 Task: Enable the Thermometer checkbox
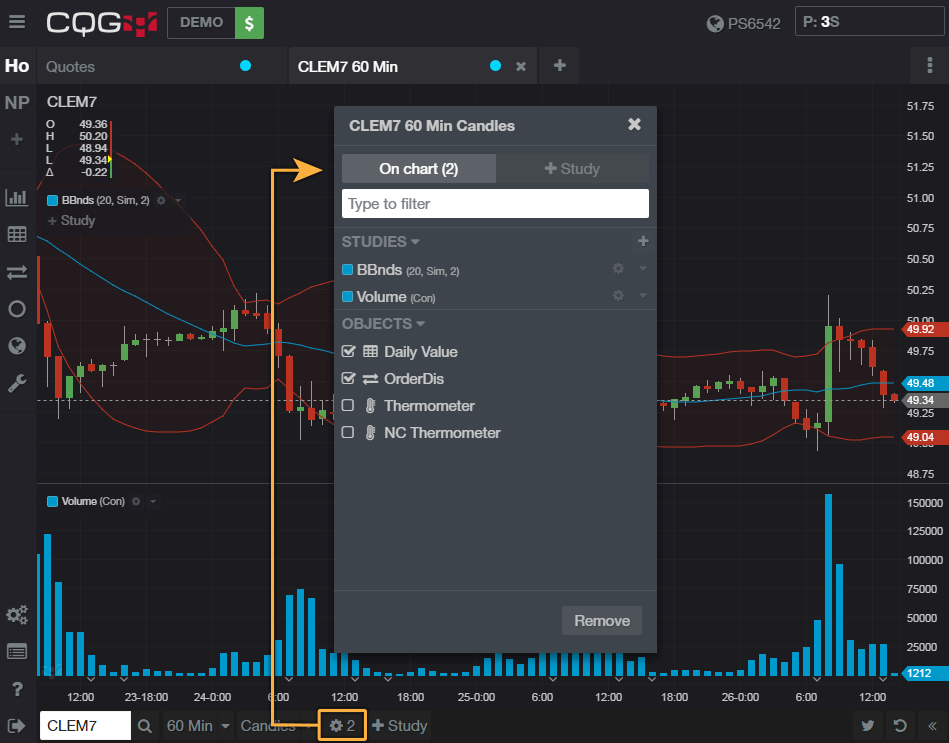pyautogui.click(x=348, y=406)
